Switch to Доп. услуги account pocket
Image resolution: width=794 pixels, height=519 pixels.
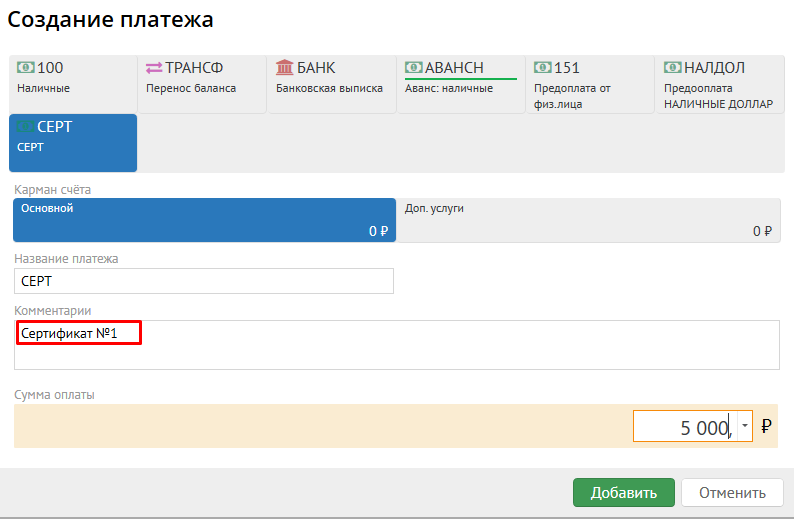point(588,220)
